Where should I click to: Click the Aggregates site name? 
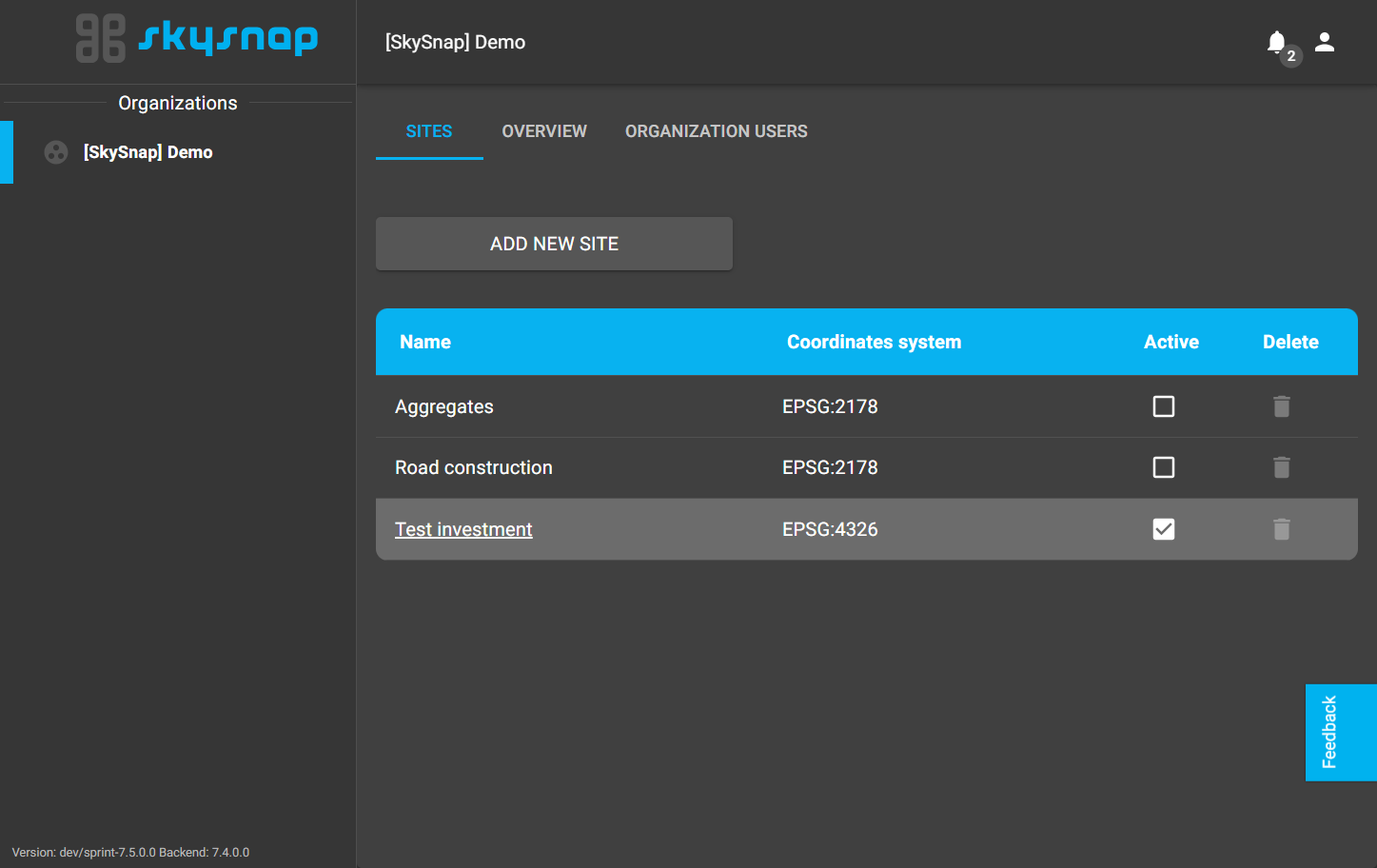[444, 406]
